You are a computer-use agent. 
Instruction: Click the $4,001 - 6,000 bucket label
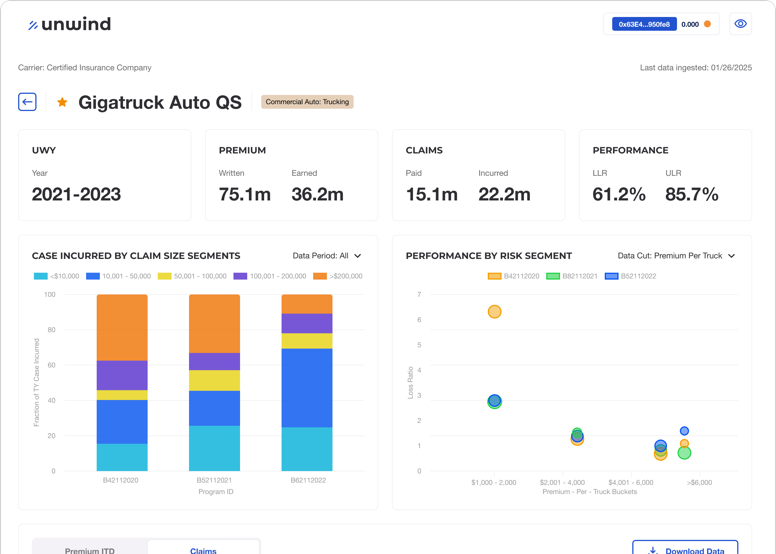(x=631, y=482)
